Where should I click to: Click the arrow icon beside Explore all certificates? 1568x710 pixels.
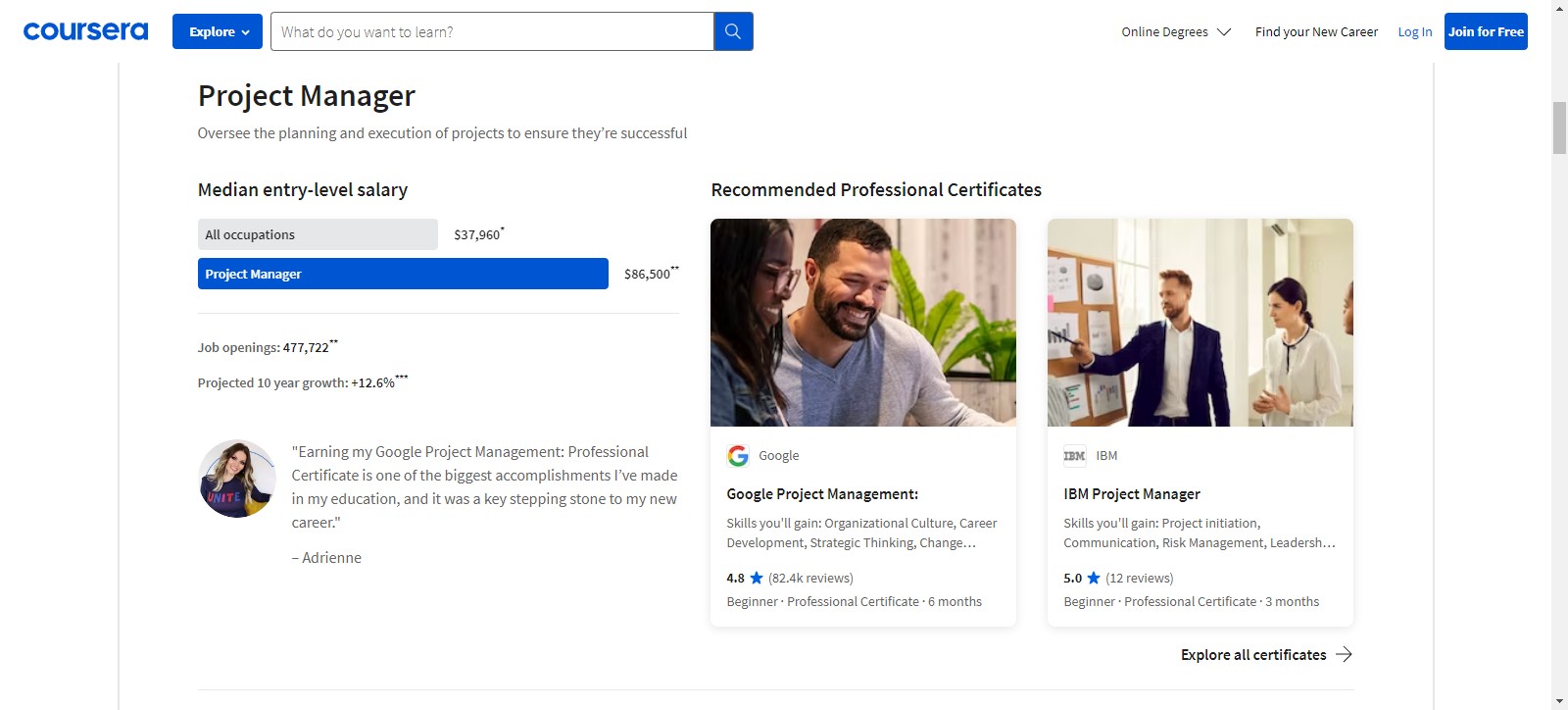tap(1345, 654)
